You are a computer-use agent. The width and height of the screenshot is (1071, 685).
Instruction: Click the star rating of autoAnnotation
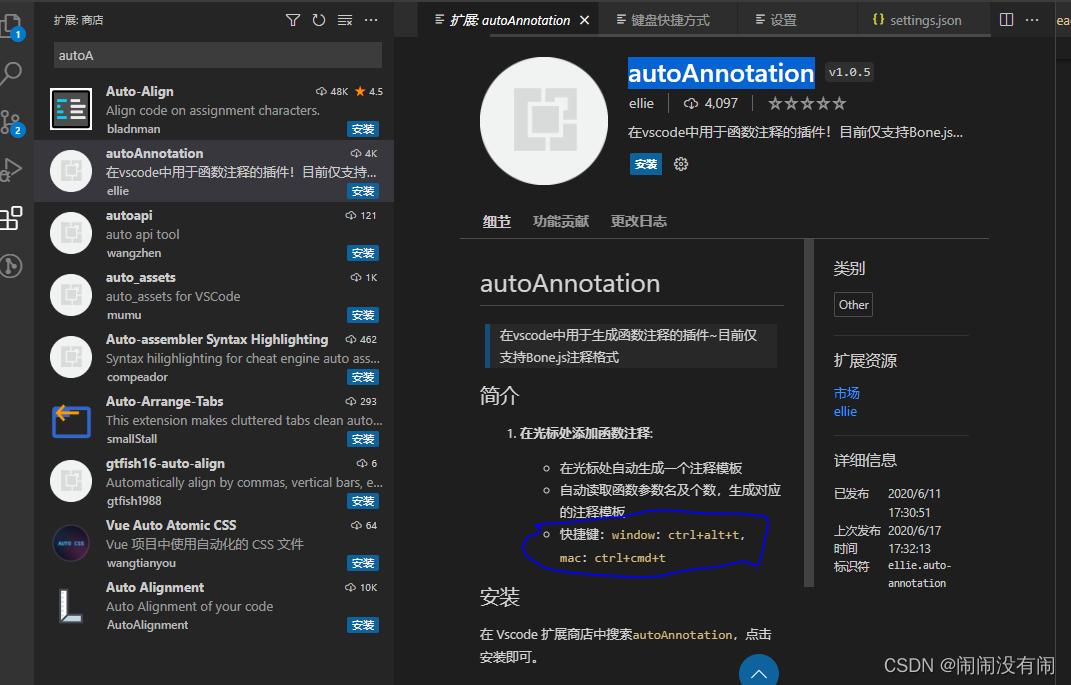pos(807,104)
